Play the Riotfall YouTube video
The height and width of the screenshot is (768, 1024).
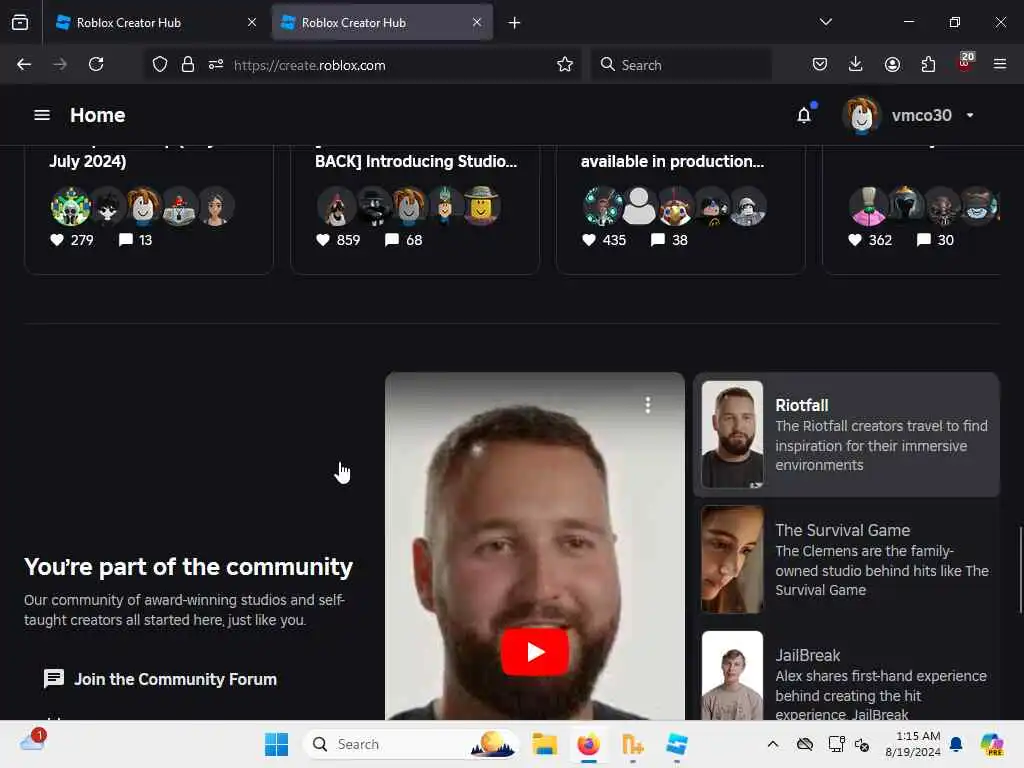(534, 651)
